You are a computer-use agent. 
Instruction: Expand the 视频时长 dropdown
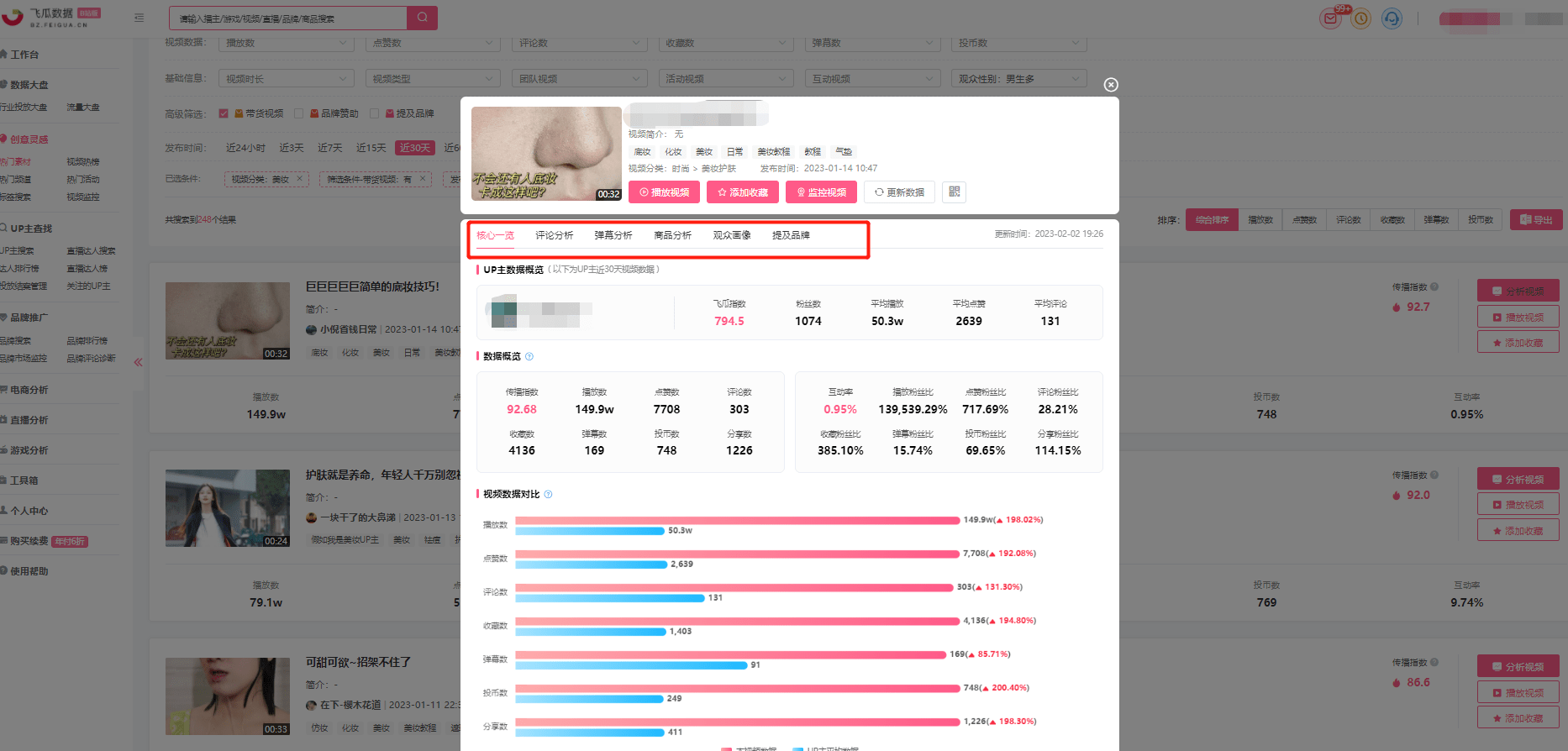(287, 78)
